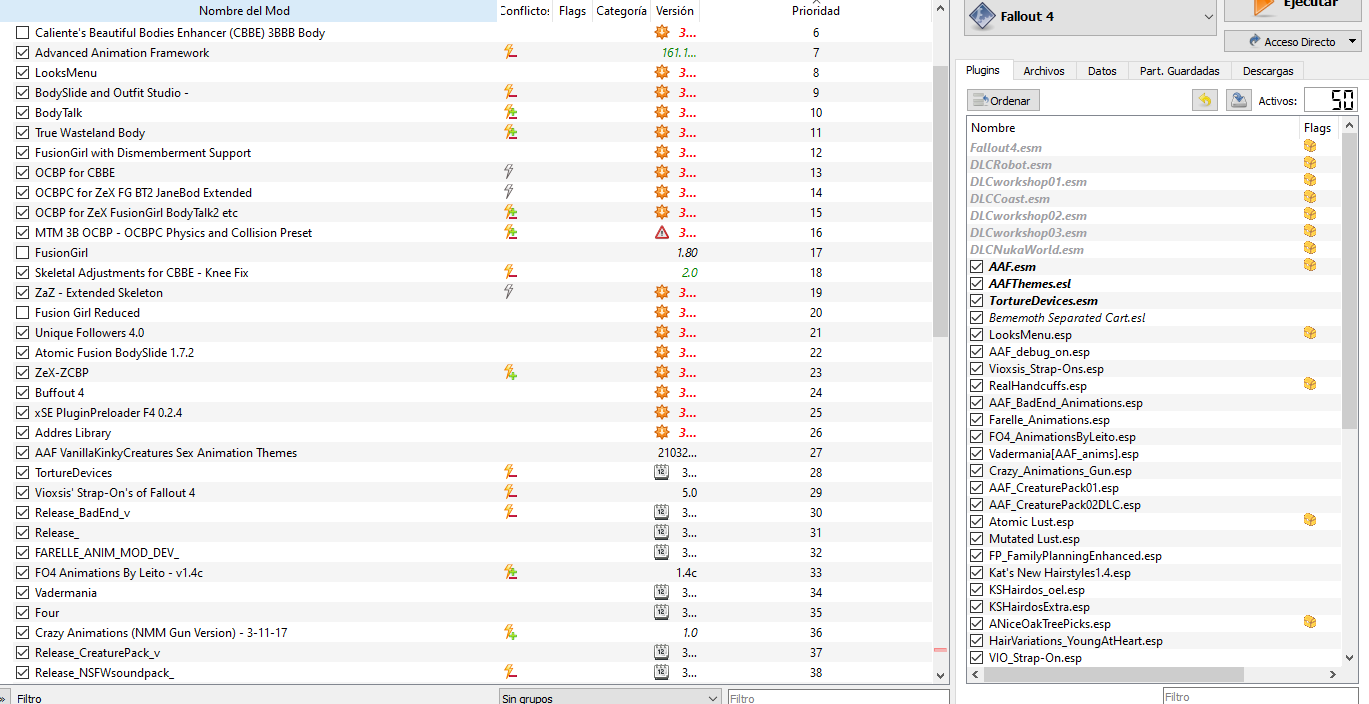Click the Activos counter display showing 50

coord(1330,100)
